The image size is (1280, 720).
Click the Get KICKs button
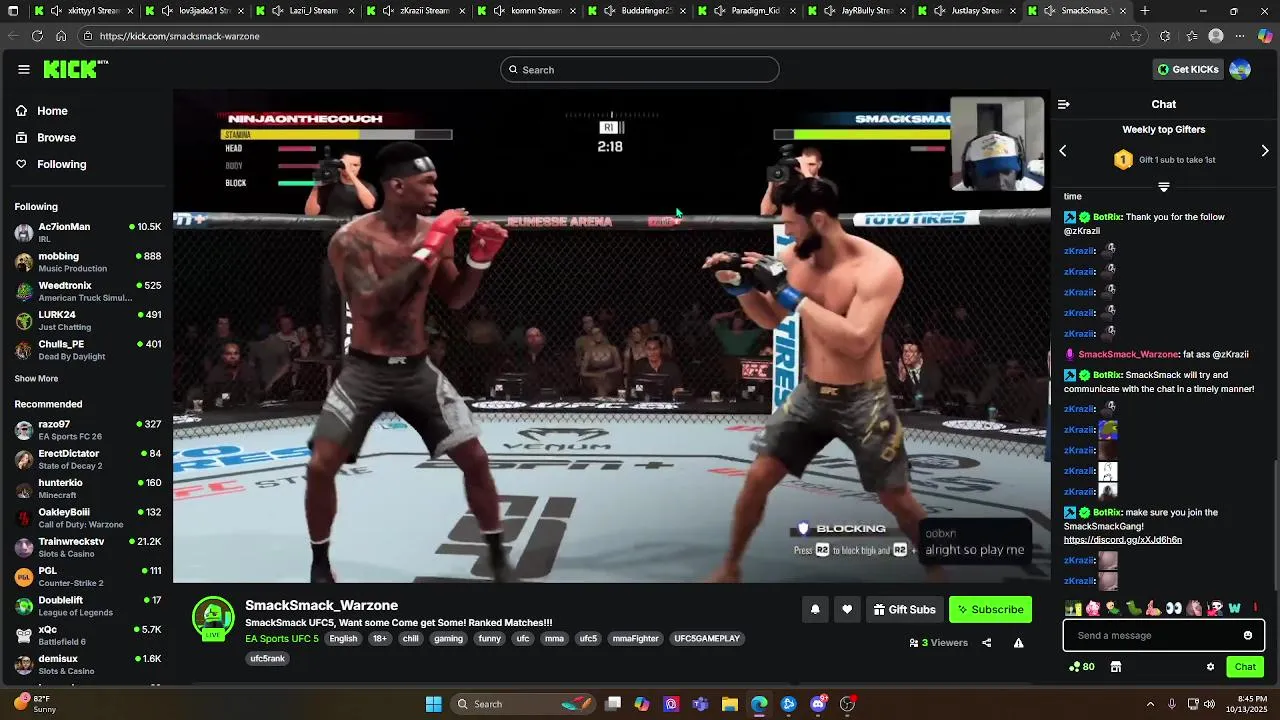pyautogui.click(x=1188, y=69)
